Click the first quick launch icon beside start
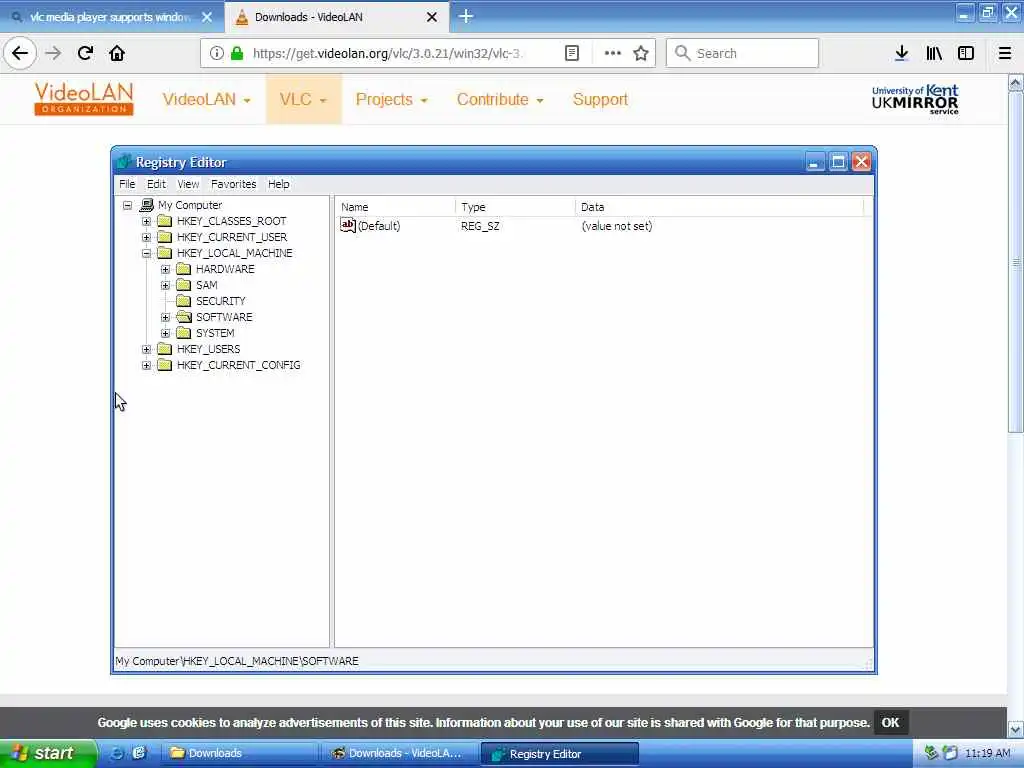The height and width of the screenshot is (768, 1024). [116, 753]
